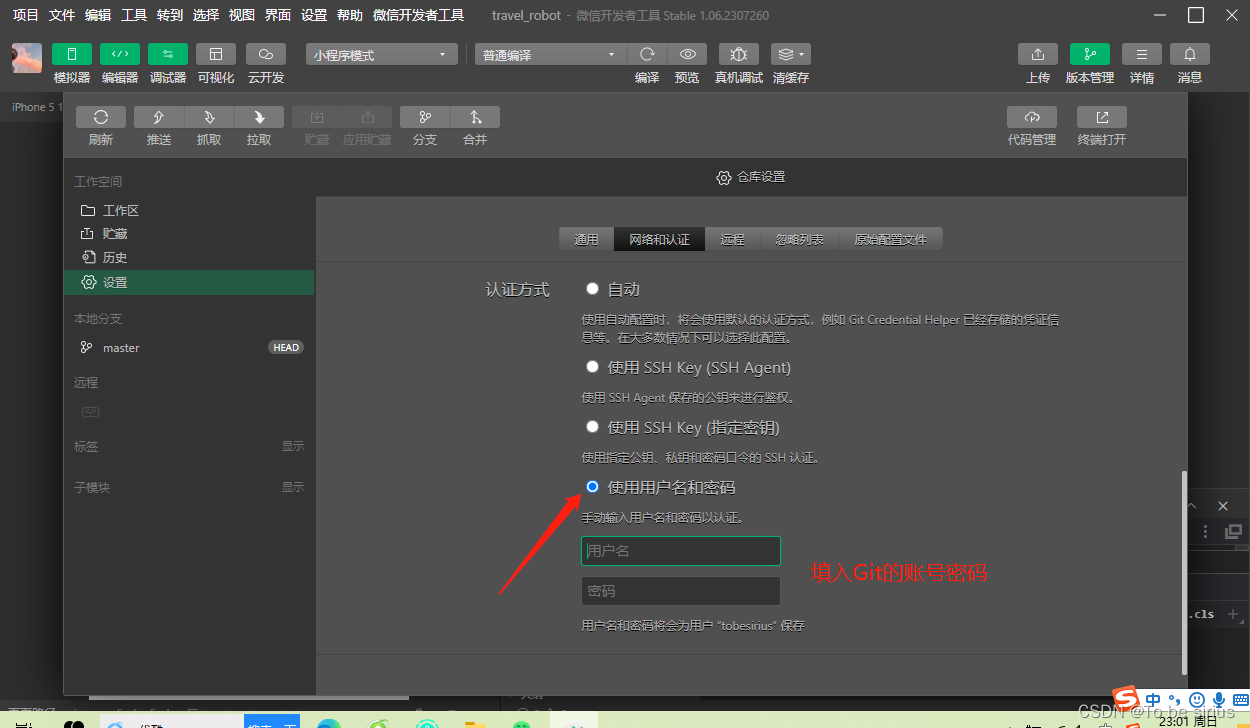Image resolution: width=1250 pixels, height=728 pixels.
Task: Toggle the 模拟器 simulator panel
Action: tap(71, 54)
